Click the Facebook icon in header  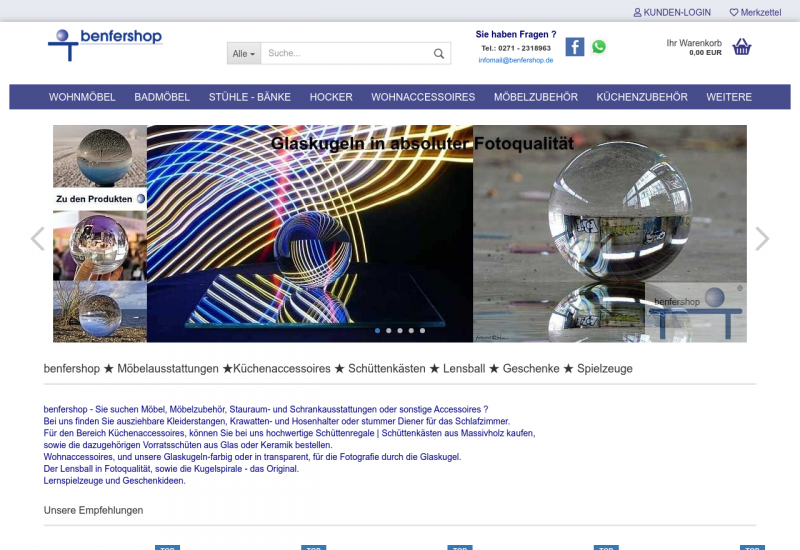575,47
